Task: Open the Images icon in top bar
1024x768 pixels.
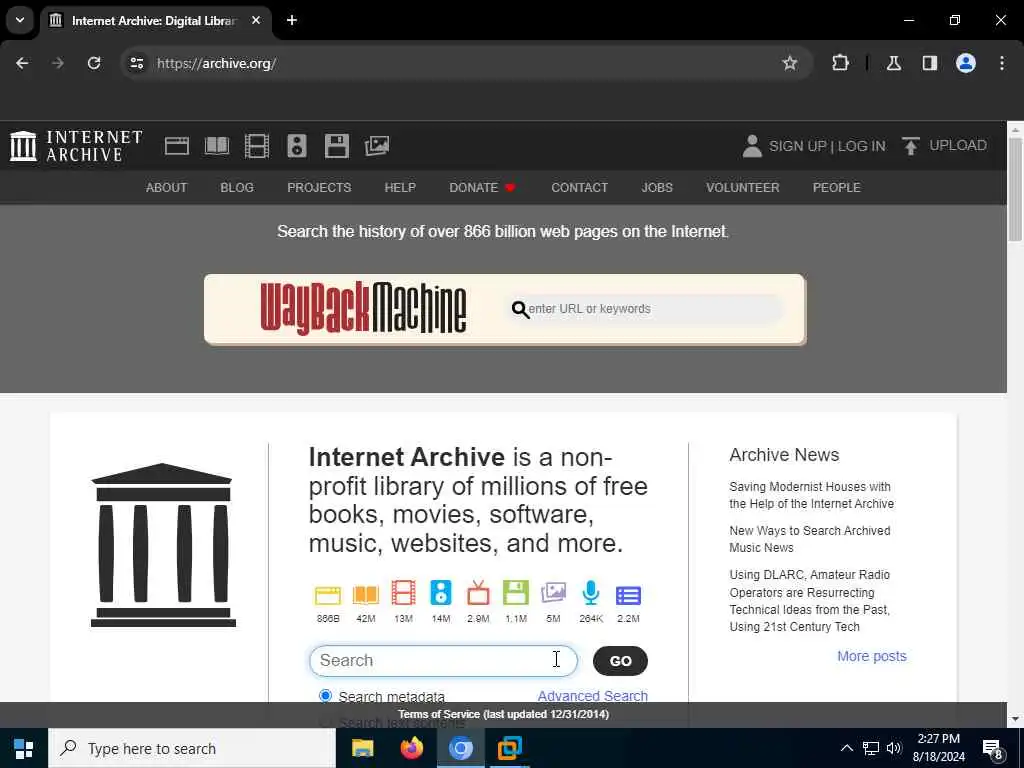Action: pos(377,146)
